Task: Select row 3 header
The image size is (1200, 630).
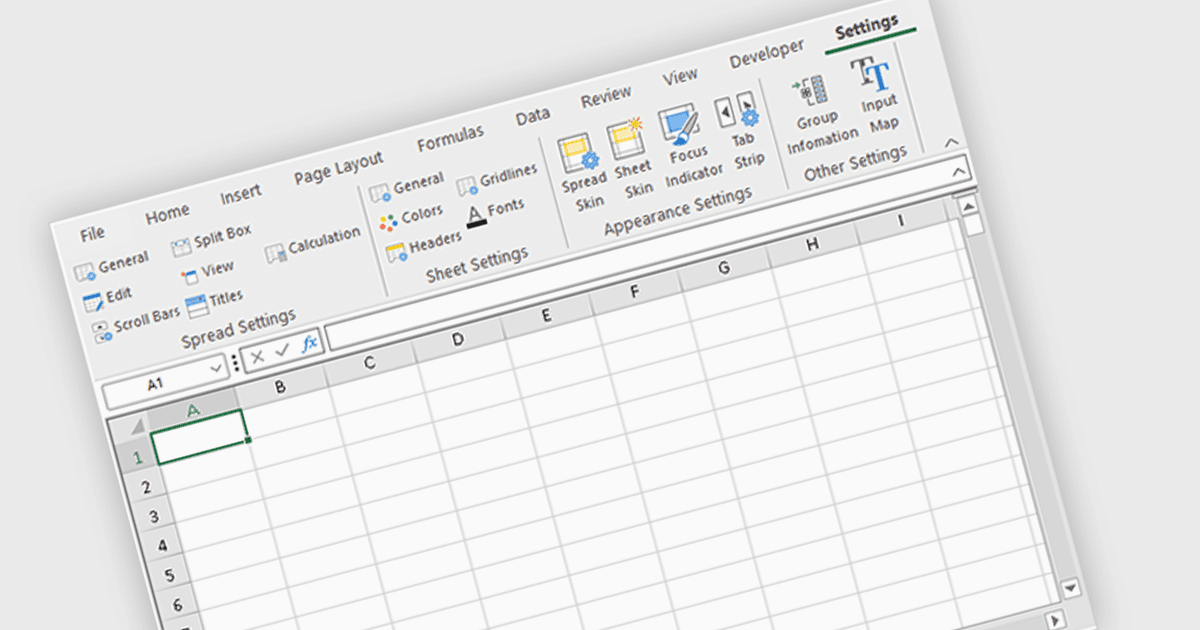Action: [153, 516]
